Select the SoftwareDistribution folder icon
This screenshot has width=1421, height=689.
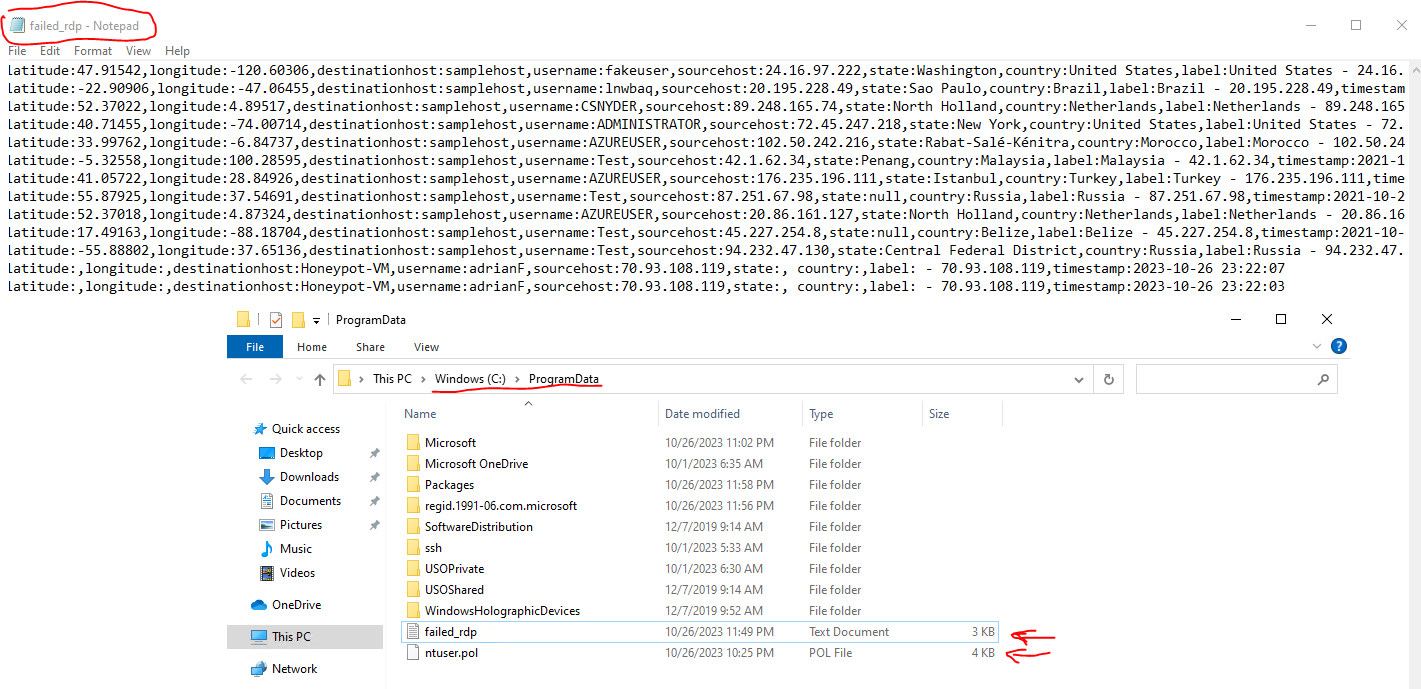[415, 527]
